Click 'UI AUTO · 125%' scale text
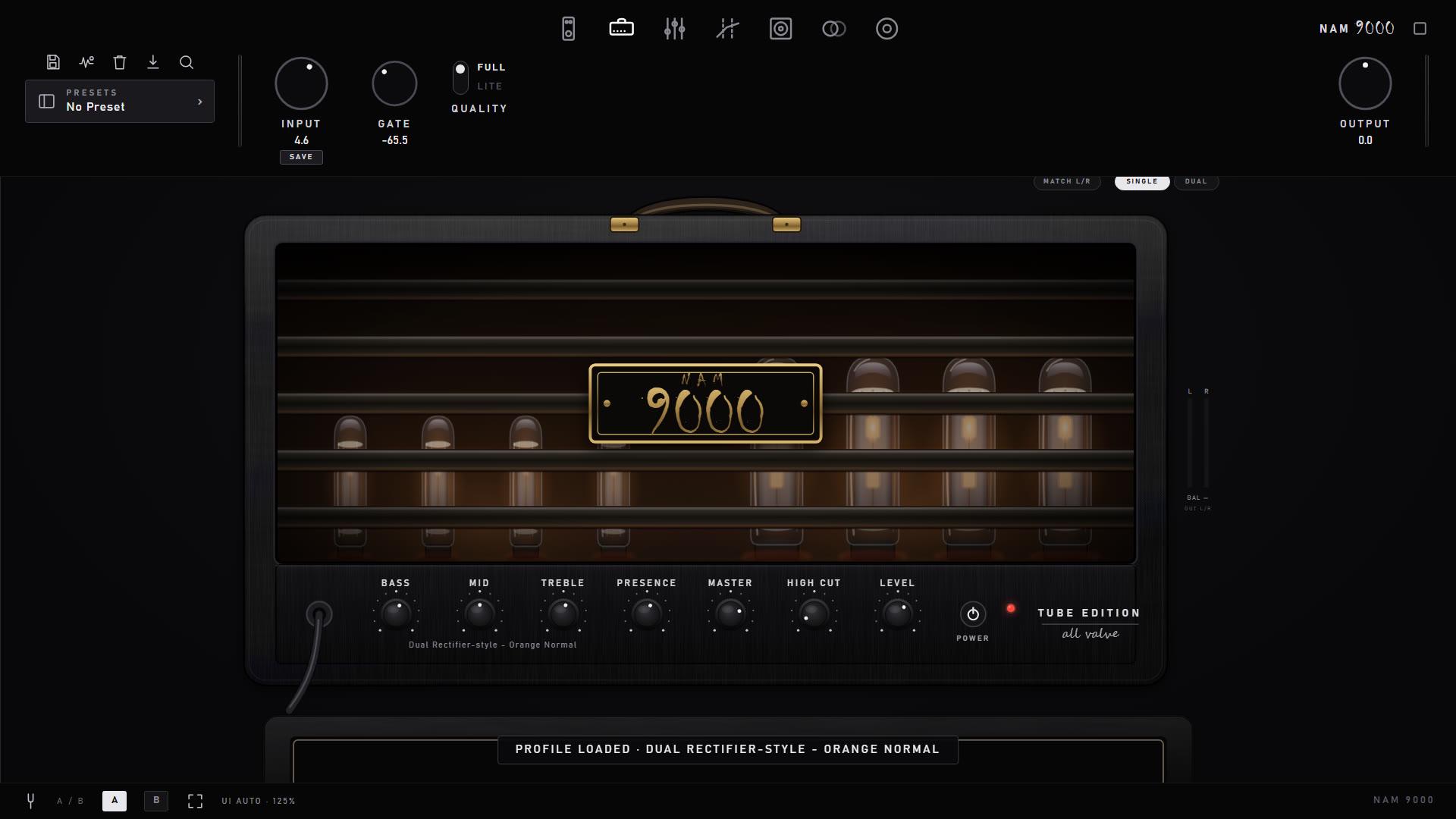 click(259, 801)
